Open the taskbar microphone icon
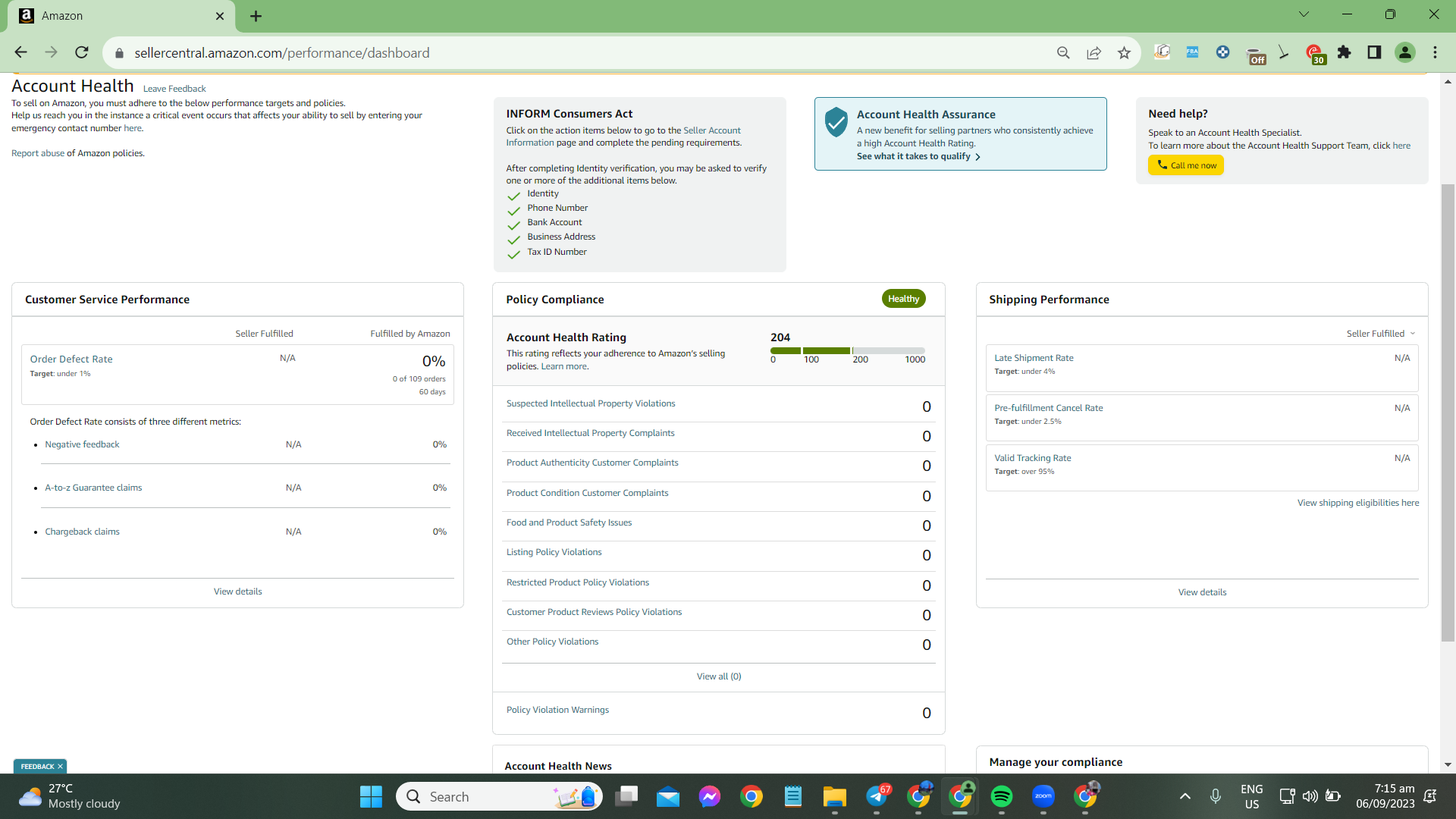 tap(1216, 796)
